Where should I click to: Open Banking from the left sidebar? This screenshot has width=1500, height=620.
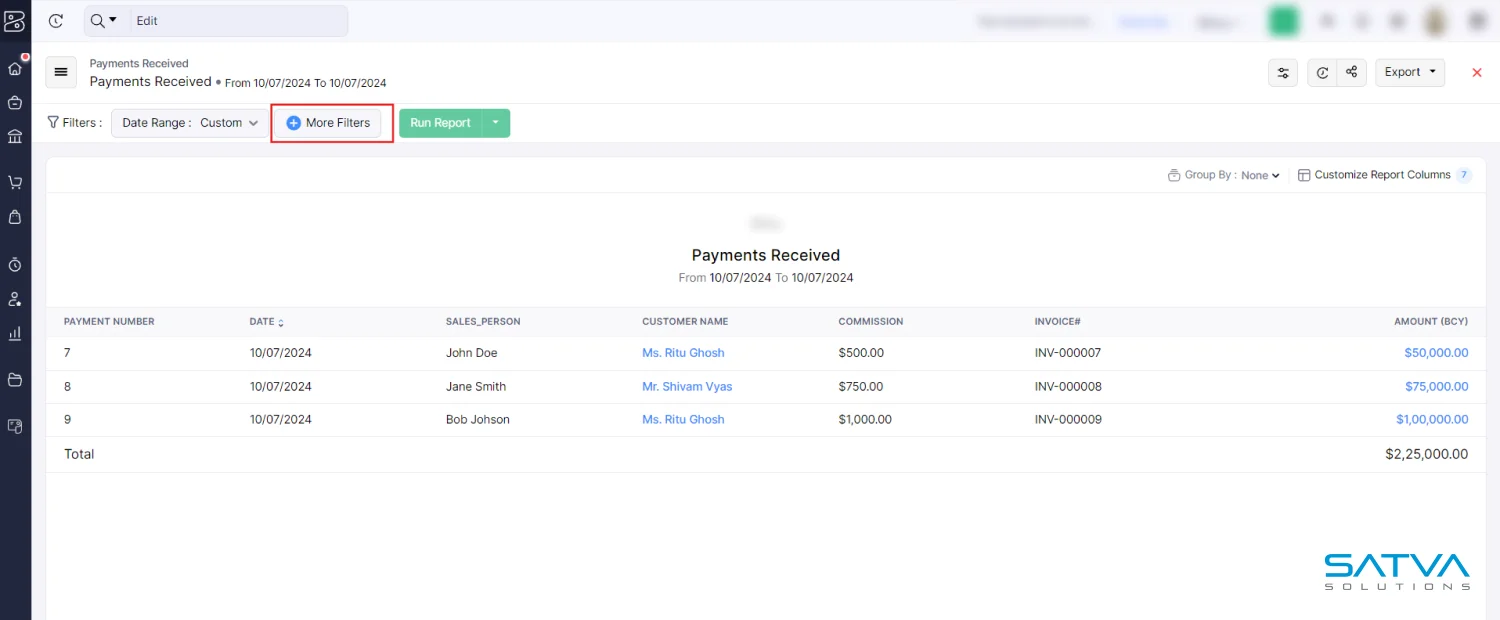coord(15,136)
